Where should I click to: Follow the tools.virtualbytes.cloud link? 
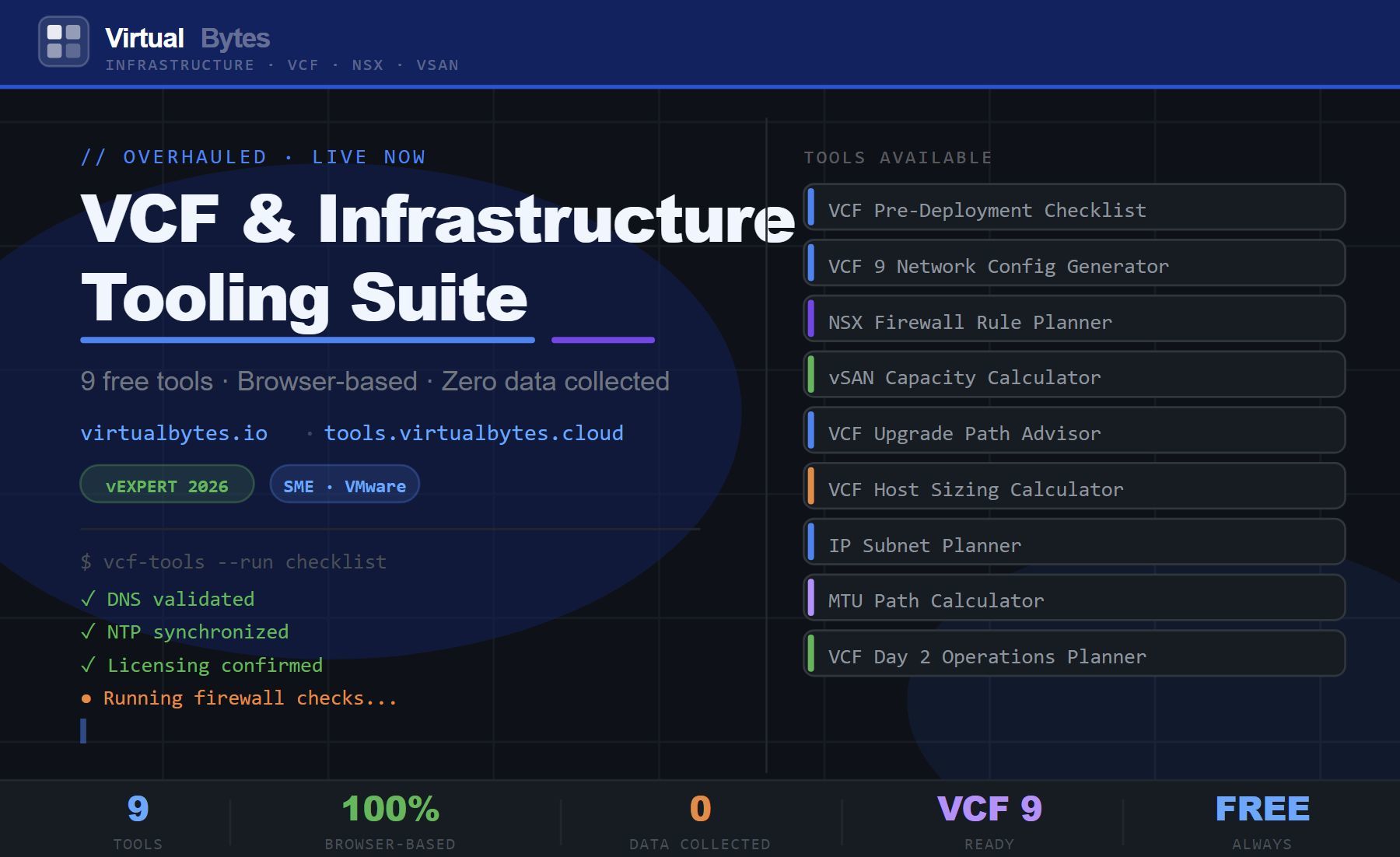[474, 433]
